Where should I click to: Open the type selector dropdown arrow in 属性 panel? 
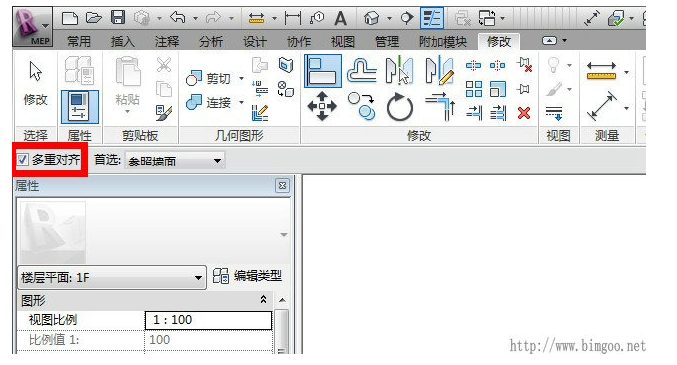(284, 235)
